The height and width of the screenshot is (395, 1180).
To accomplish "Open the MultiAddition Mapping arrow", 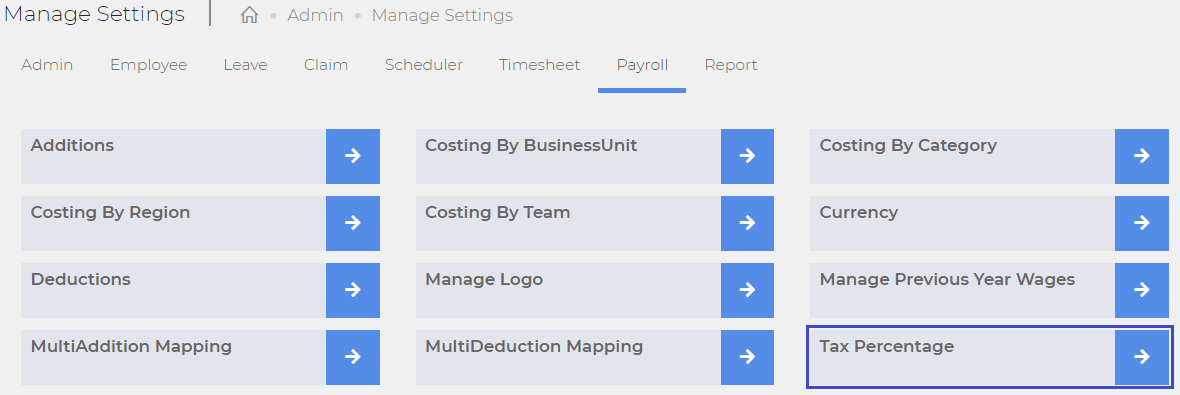I will click(x=352, y=357).
